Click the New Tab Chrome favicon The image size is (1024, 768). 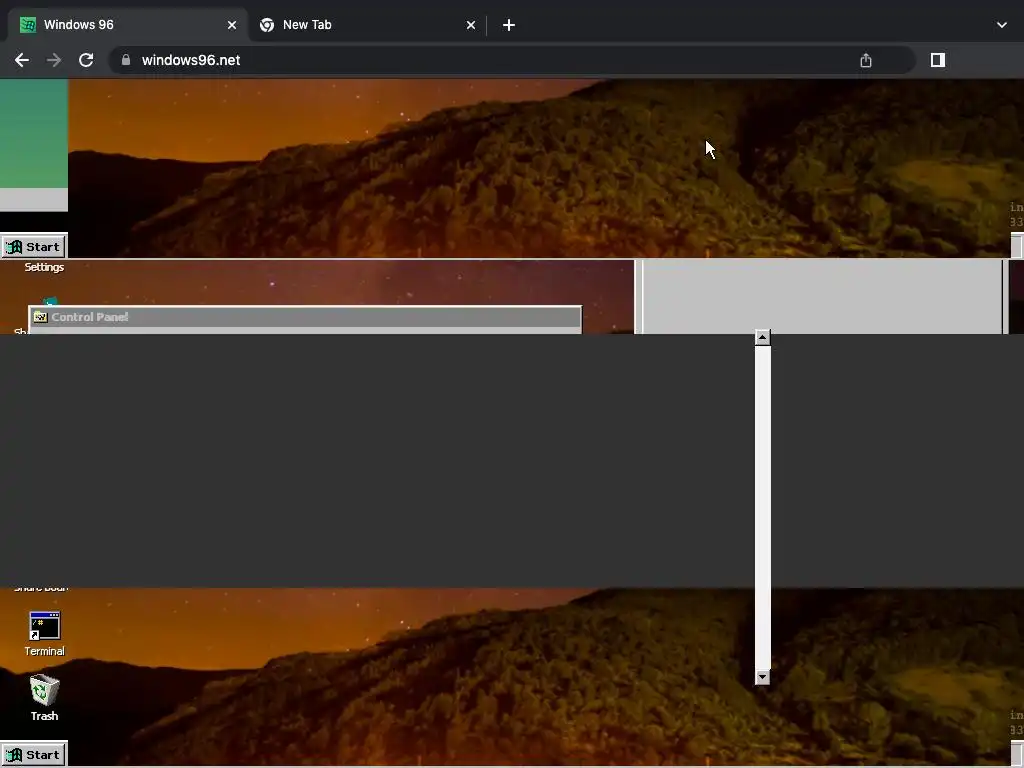pyautogui.click(x=266, y=25)
